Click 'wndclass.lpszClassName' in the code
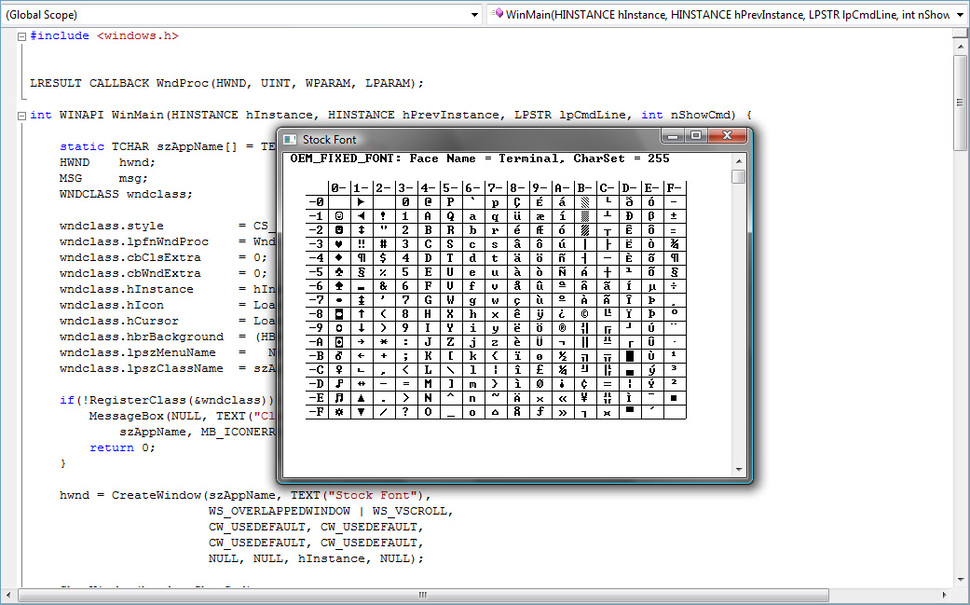 click(141, 369)
